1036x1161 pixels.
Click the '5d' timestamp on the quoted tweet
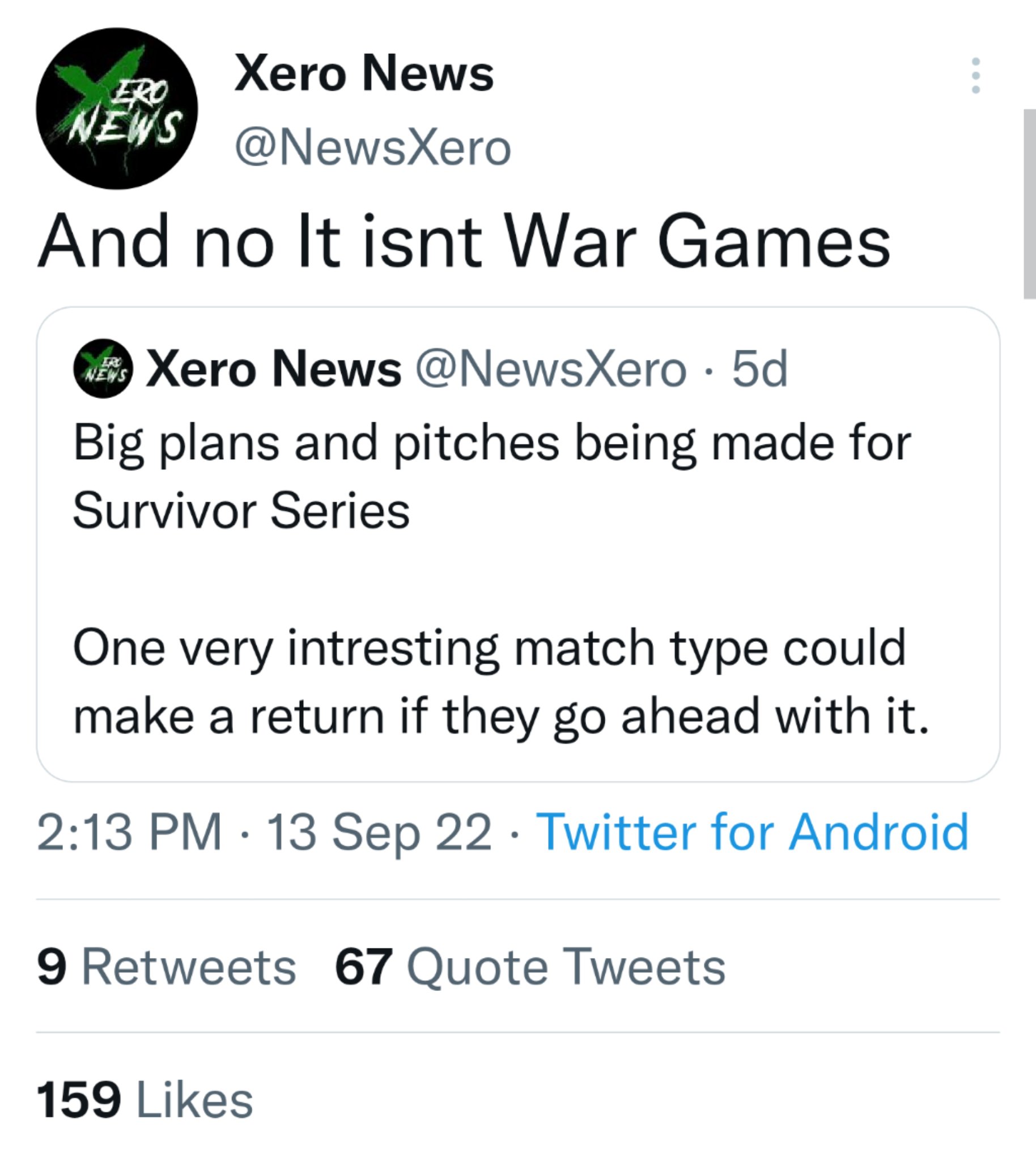coord(759,369)
